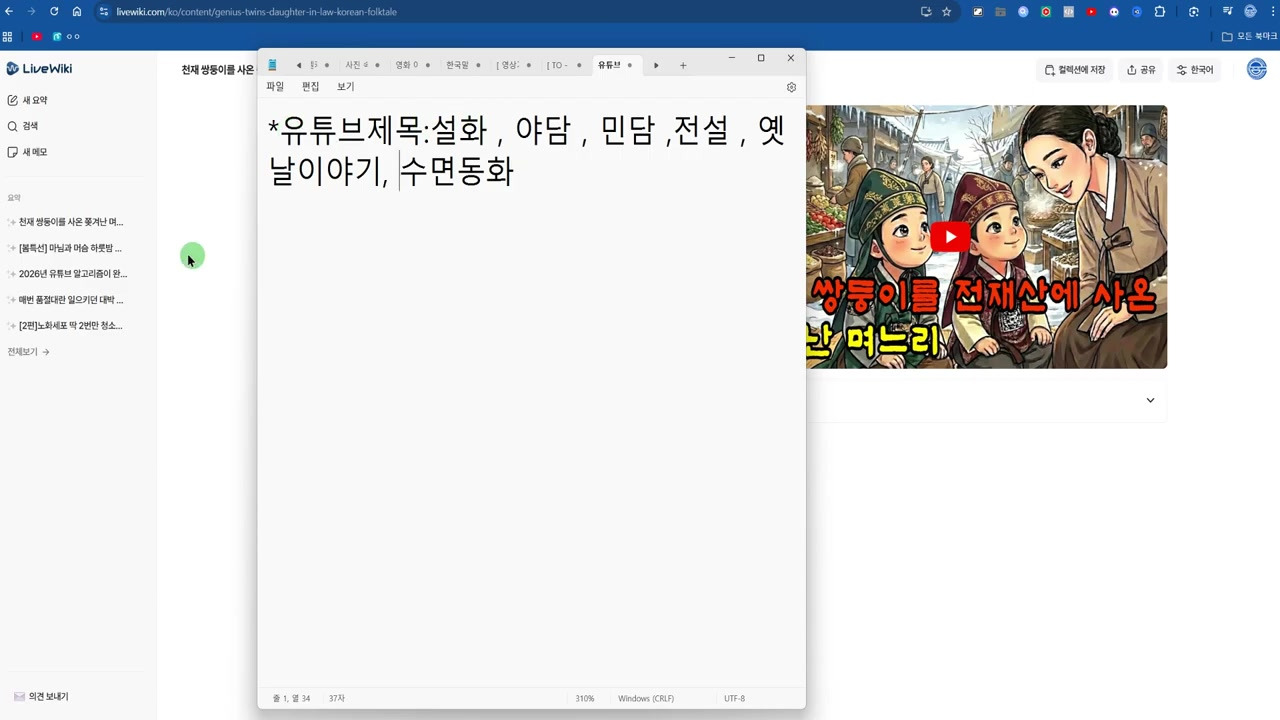Open the 보기 menu in Notepad

(345, 87)
